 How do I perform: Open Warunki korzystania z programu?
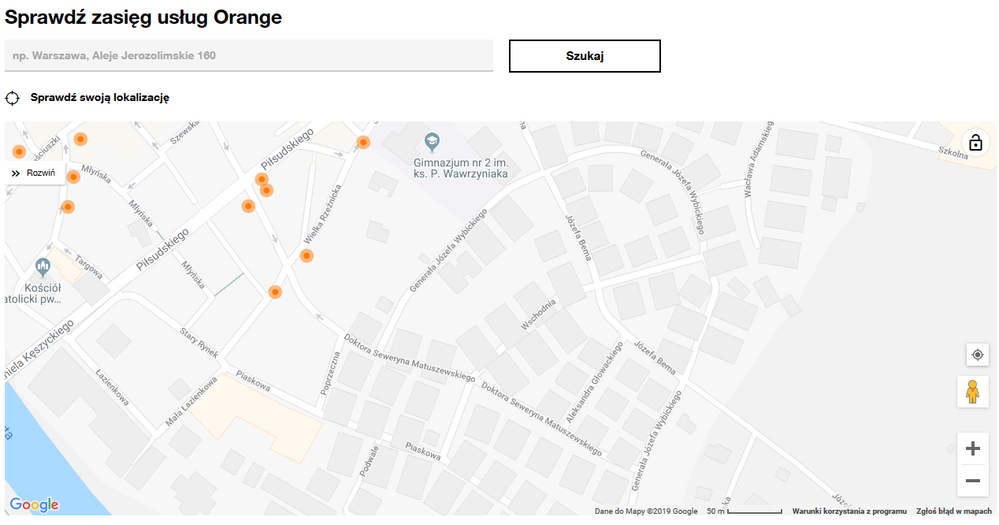[849, 511]
